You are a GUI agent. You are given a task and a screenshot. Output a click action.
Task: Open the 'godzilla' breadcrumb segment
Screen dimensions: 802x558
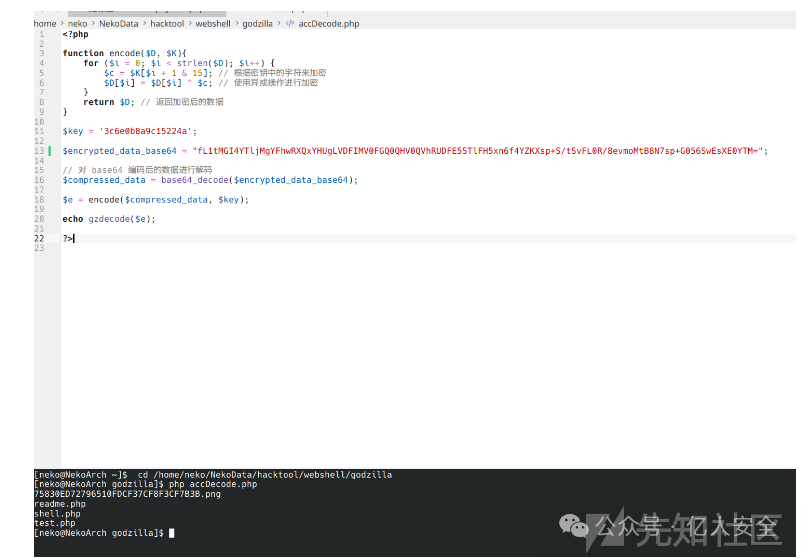coord(257,24)
